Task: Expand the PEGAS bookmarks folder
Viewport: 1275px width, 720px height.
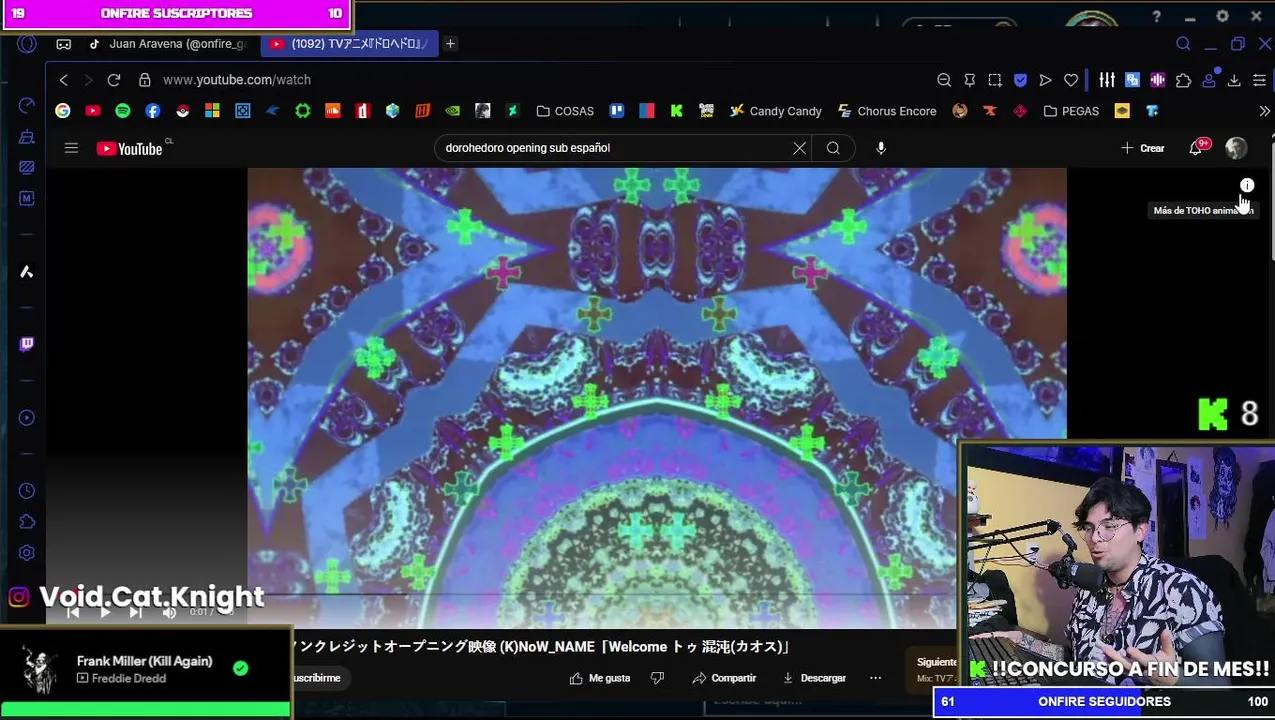Action: pyautogui.click(x=1071, y=111)
